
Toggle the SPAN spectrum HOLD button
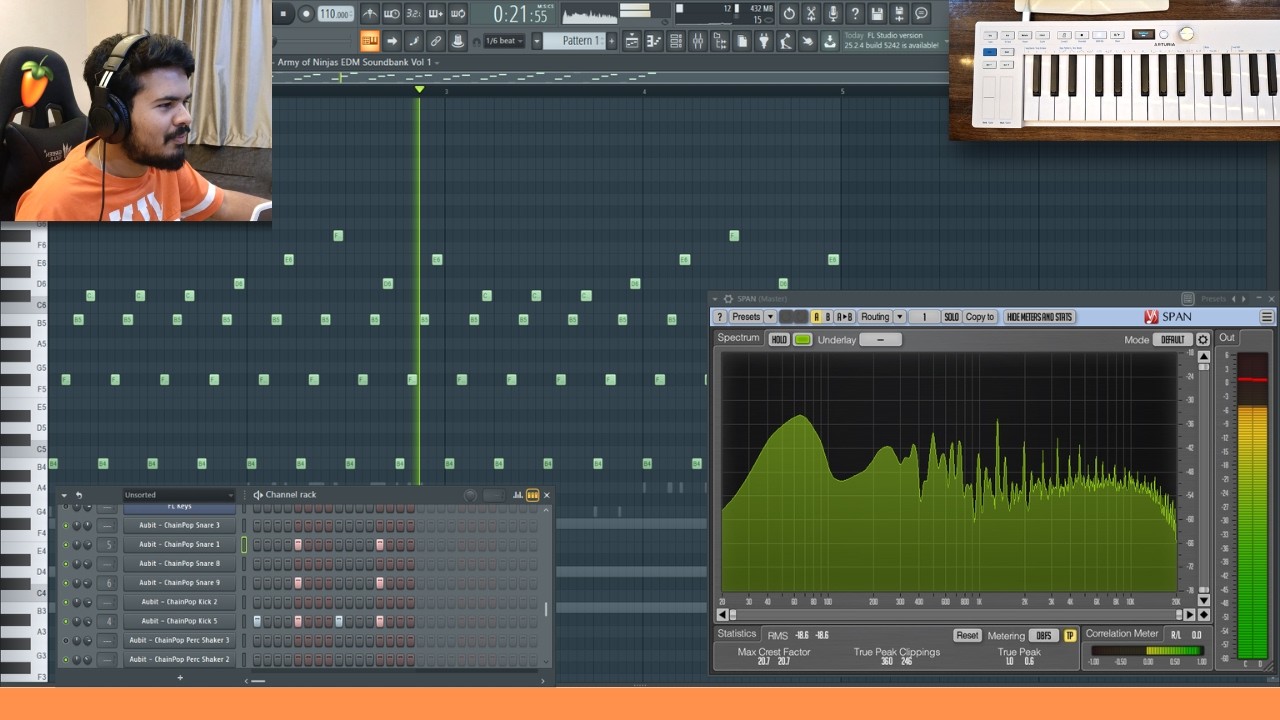(779, 340)
